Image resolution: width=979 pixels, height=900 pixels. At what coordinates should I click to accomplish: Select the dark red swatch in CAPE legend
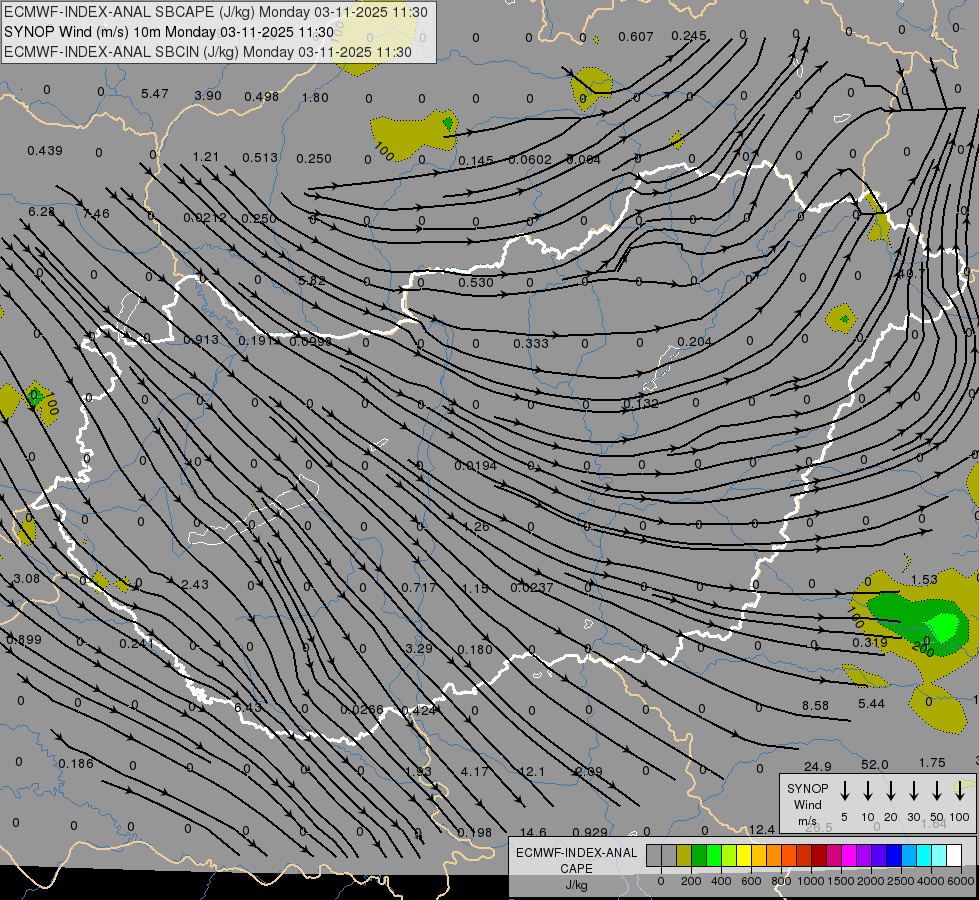click(x=819, y=855)
